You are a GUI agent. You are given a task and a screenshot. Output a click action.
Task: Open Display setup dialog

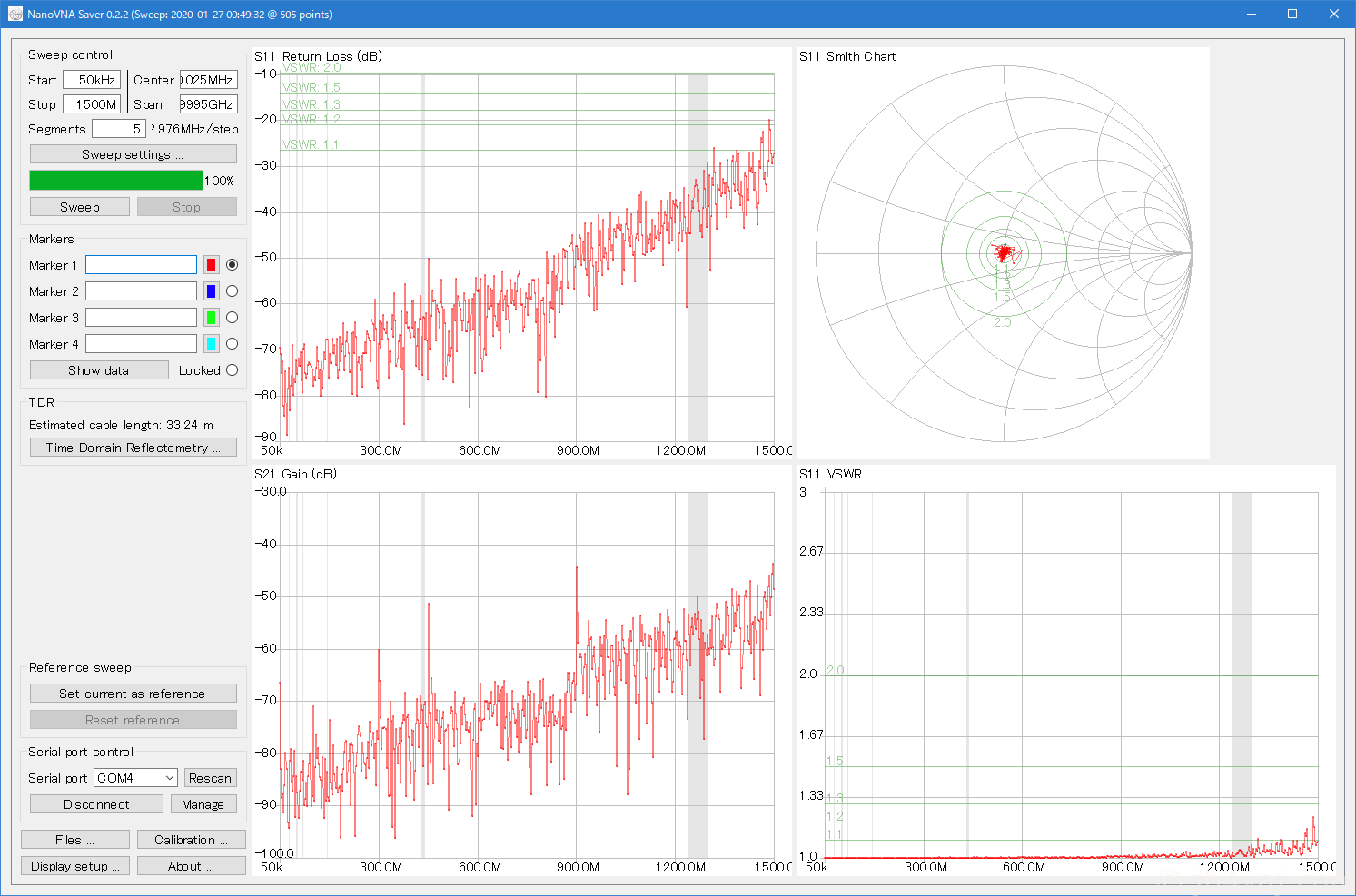pyautogui.click(x=75, y=866)
